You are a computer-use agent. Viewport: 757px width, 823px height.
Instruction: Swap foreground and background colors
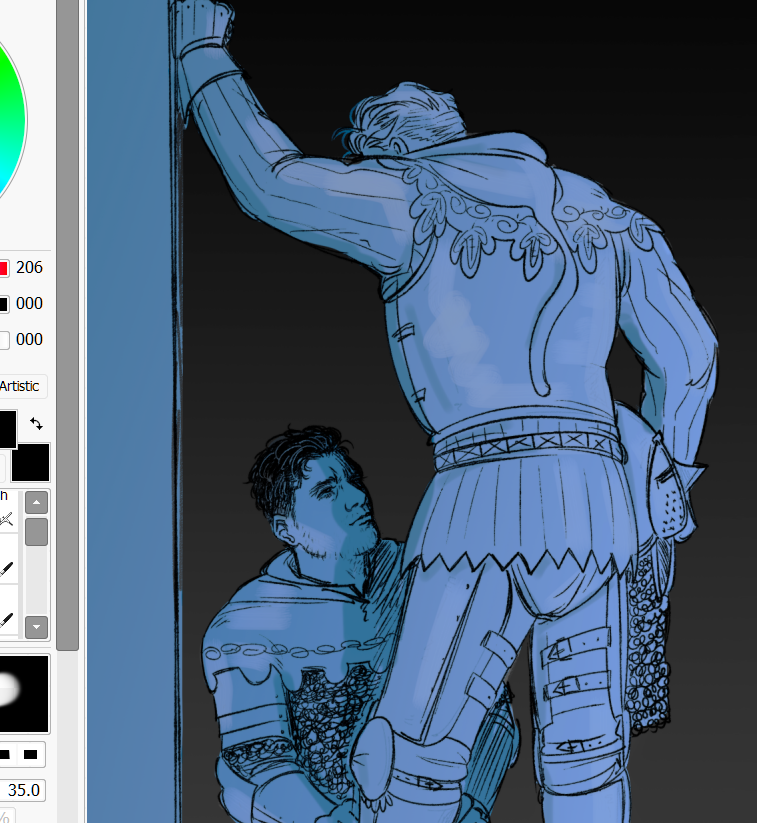(x=36, y=424)
